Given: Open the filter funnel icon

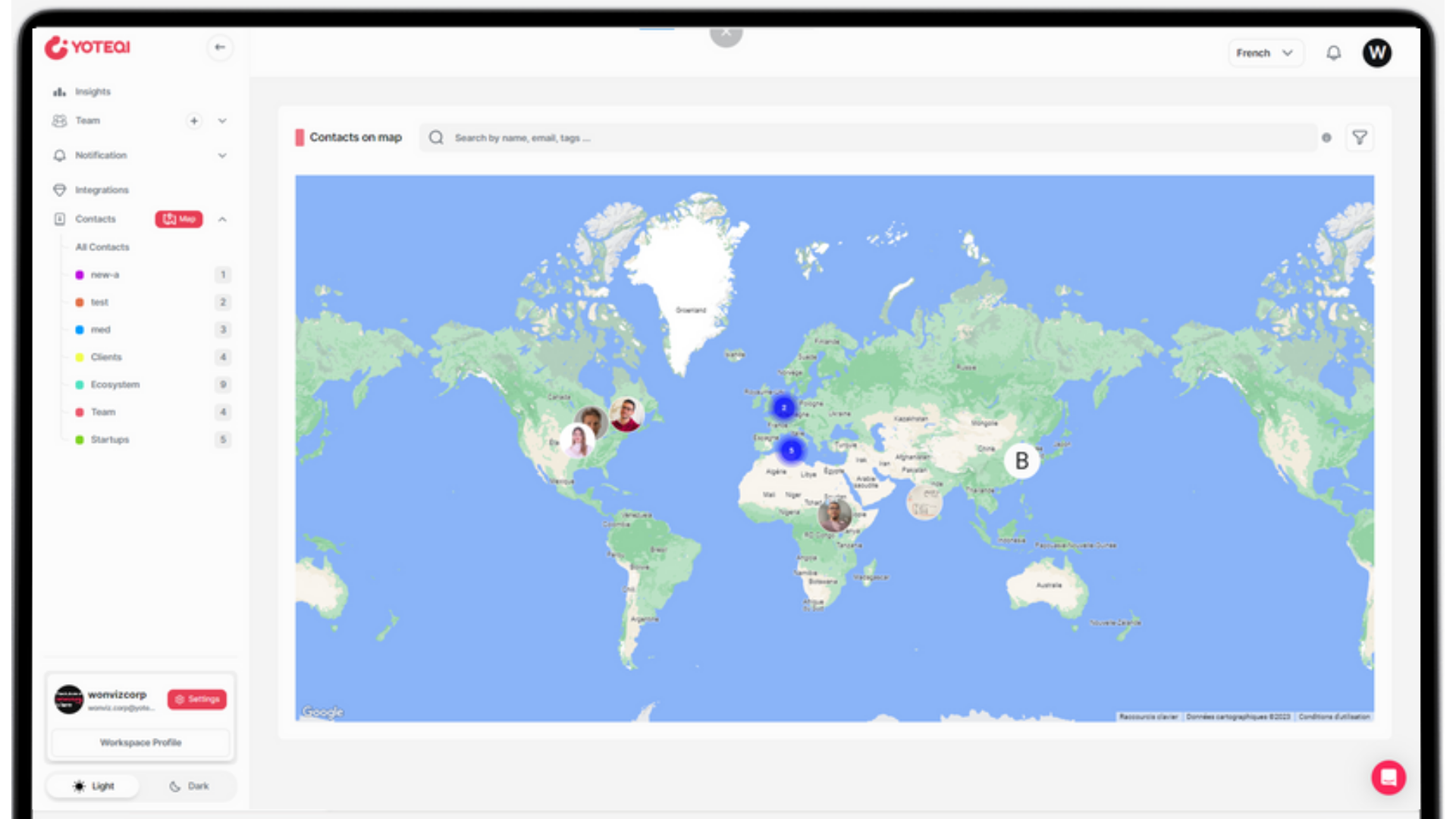Looking at the screenshot, I should pos(1360,138).
